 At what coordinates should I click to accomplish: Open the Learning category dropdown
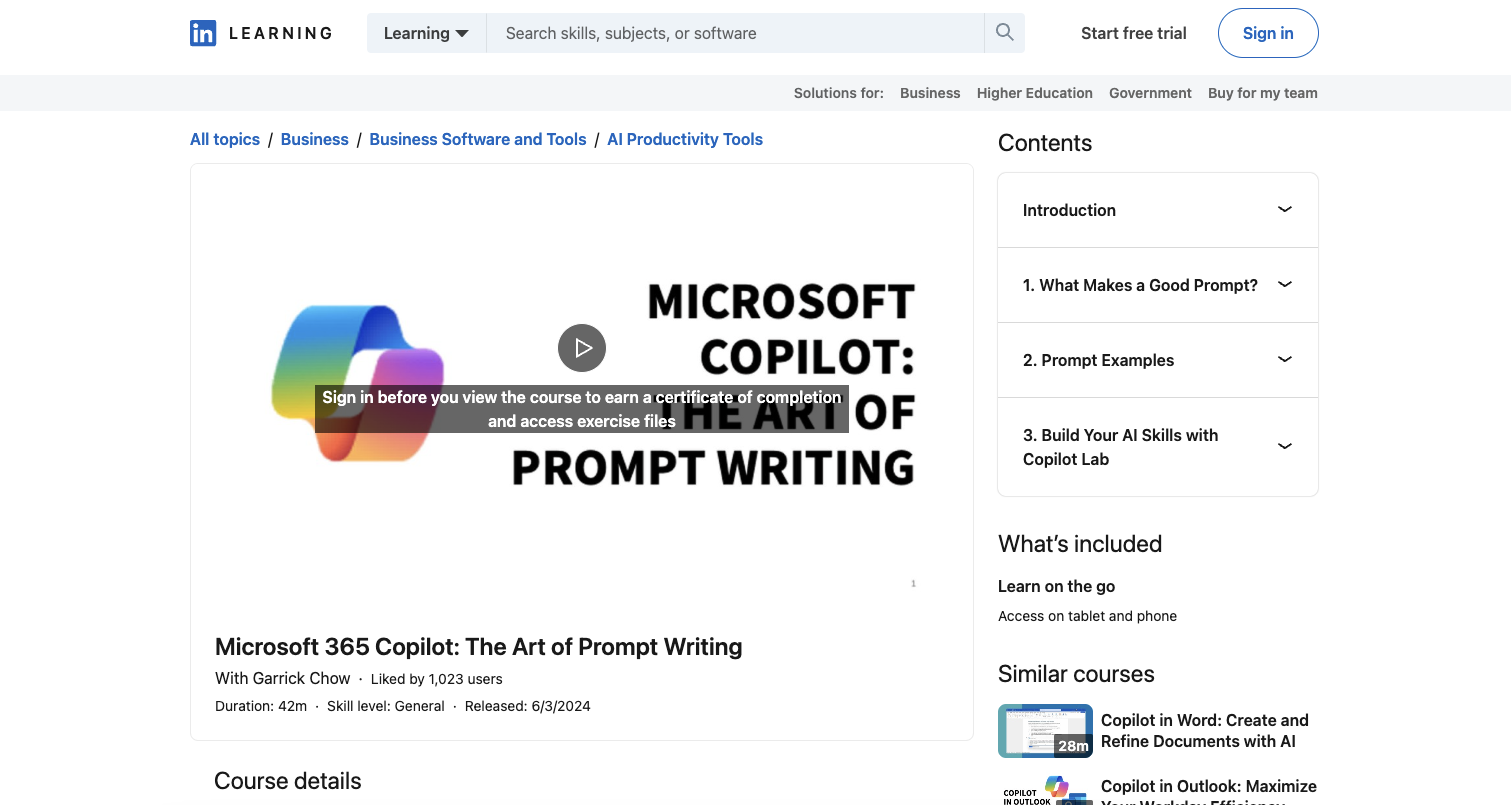pos(426,32)
